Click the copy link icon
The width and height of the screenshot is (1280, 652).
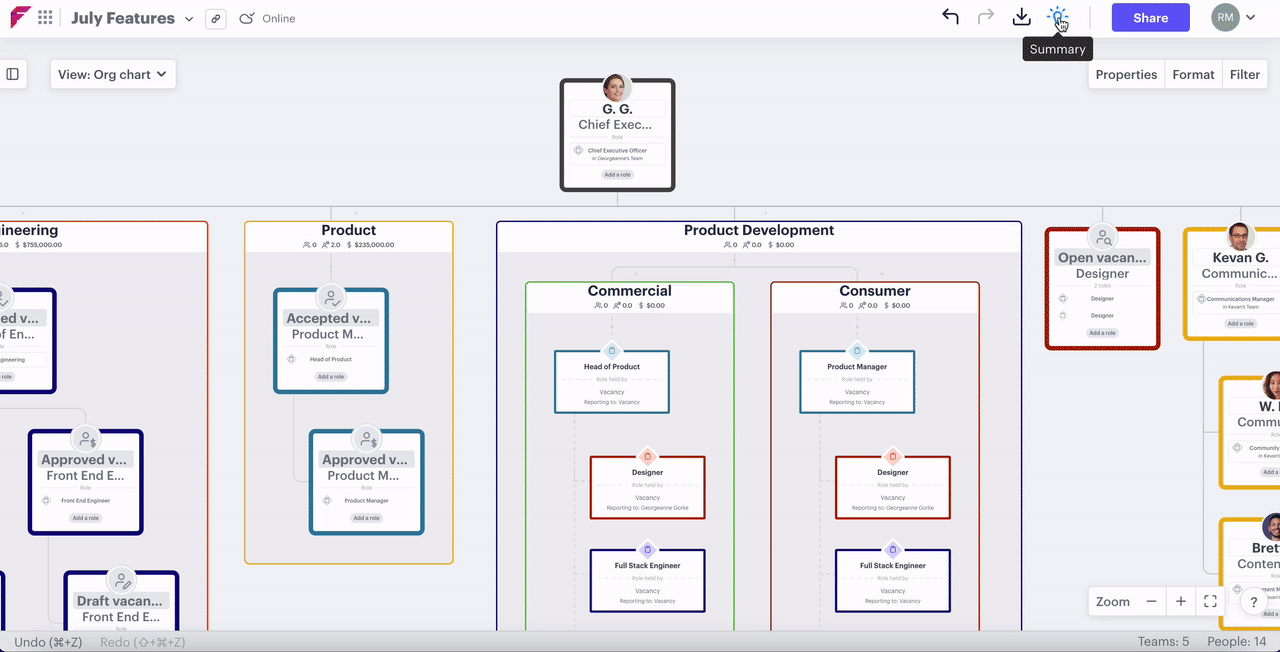215,18
